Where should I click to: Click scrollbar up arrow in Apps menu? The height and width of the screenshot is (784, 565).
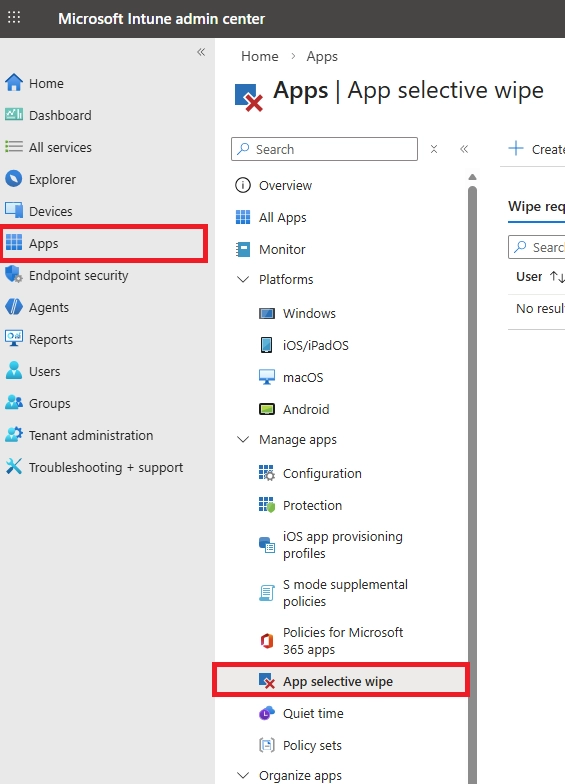pos(472,177)
